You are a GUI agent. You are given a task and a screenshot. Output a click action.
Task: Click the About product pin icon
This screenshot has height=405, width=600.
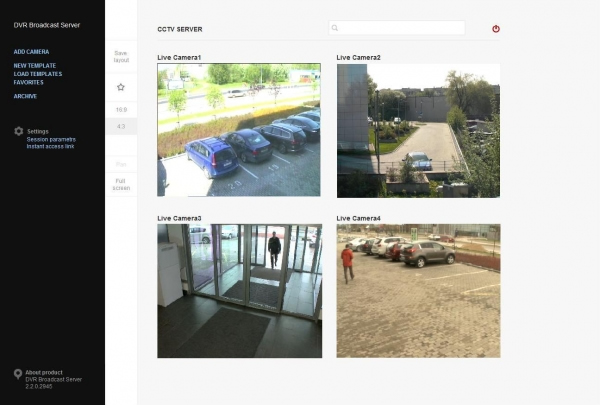(18, 374)
